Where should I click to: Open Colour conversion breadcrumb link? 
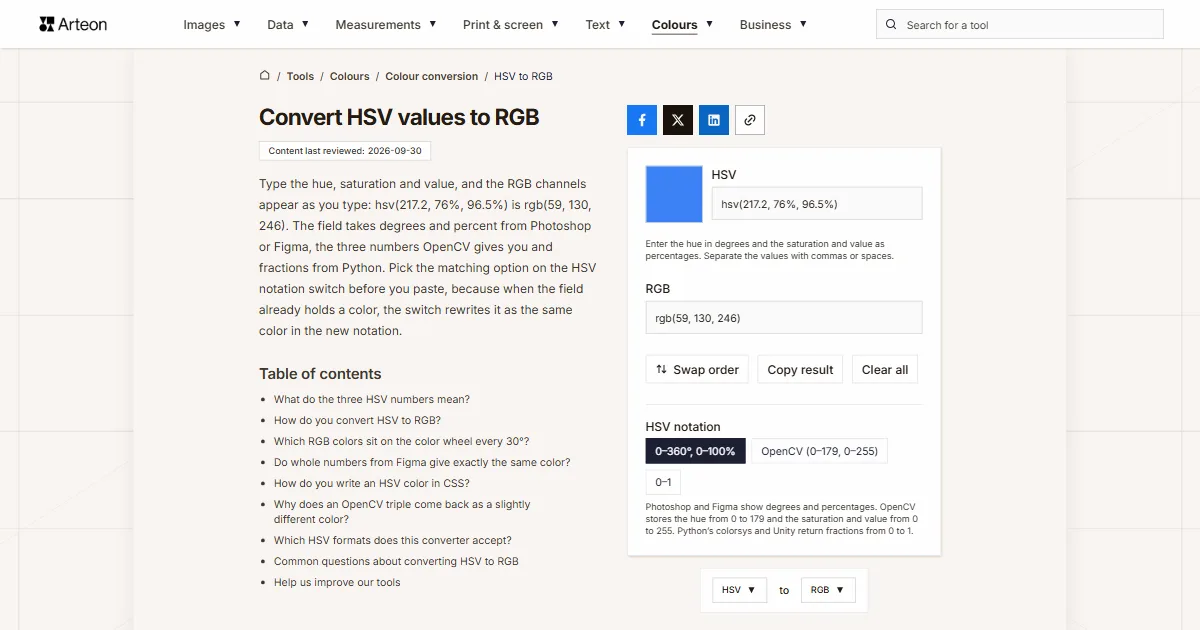click(x=432, y=76)
